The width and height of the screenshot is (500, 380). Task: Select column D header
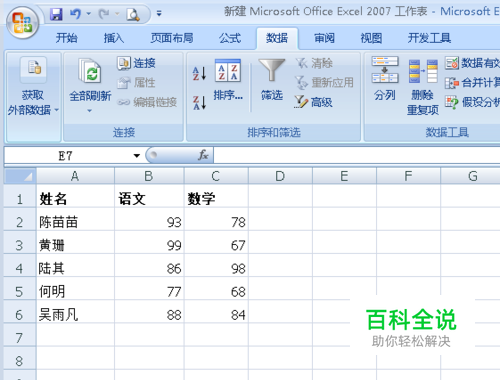tap(280, 176)
